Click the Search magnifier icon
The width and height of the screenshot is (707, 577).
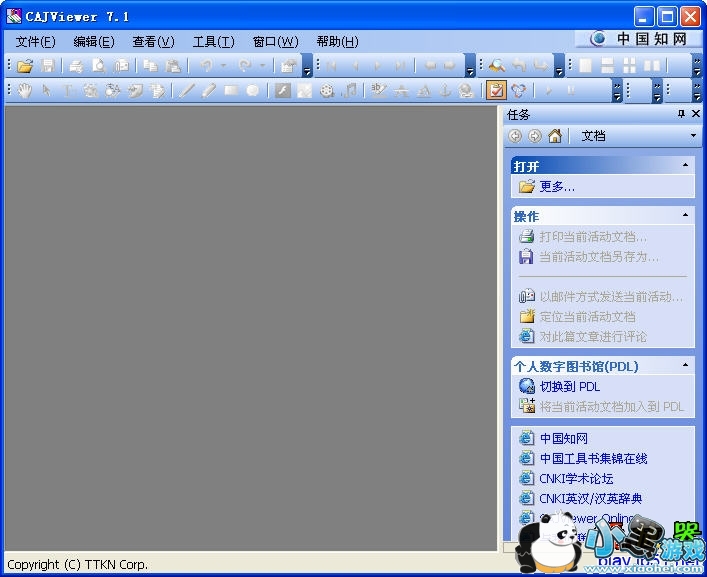(497, 66)
